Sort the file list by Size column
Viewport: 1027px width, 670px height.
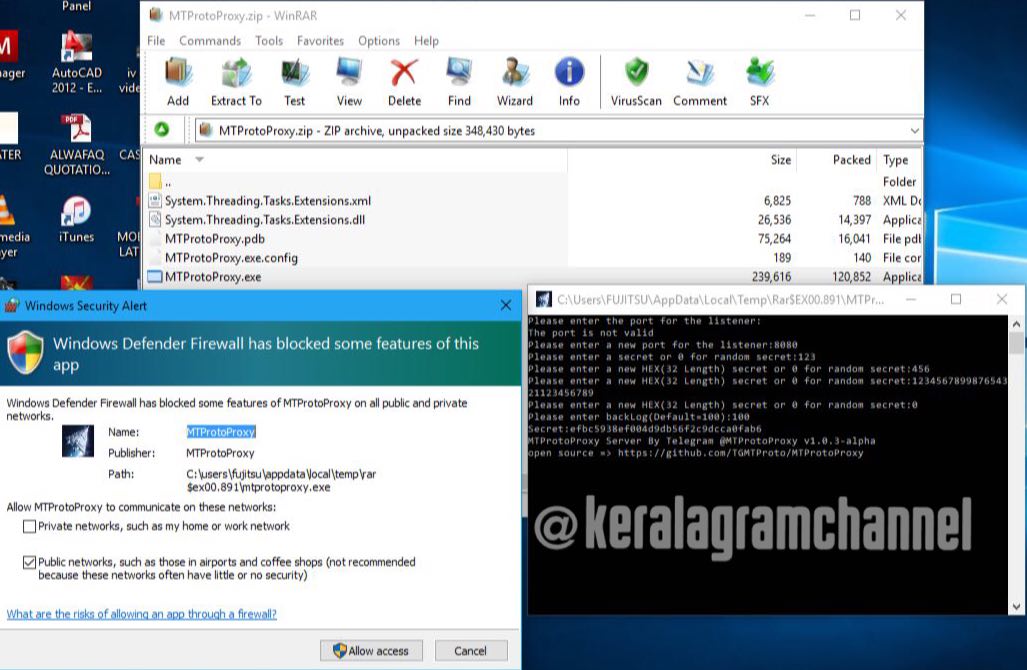(780, 160)
